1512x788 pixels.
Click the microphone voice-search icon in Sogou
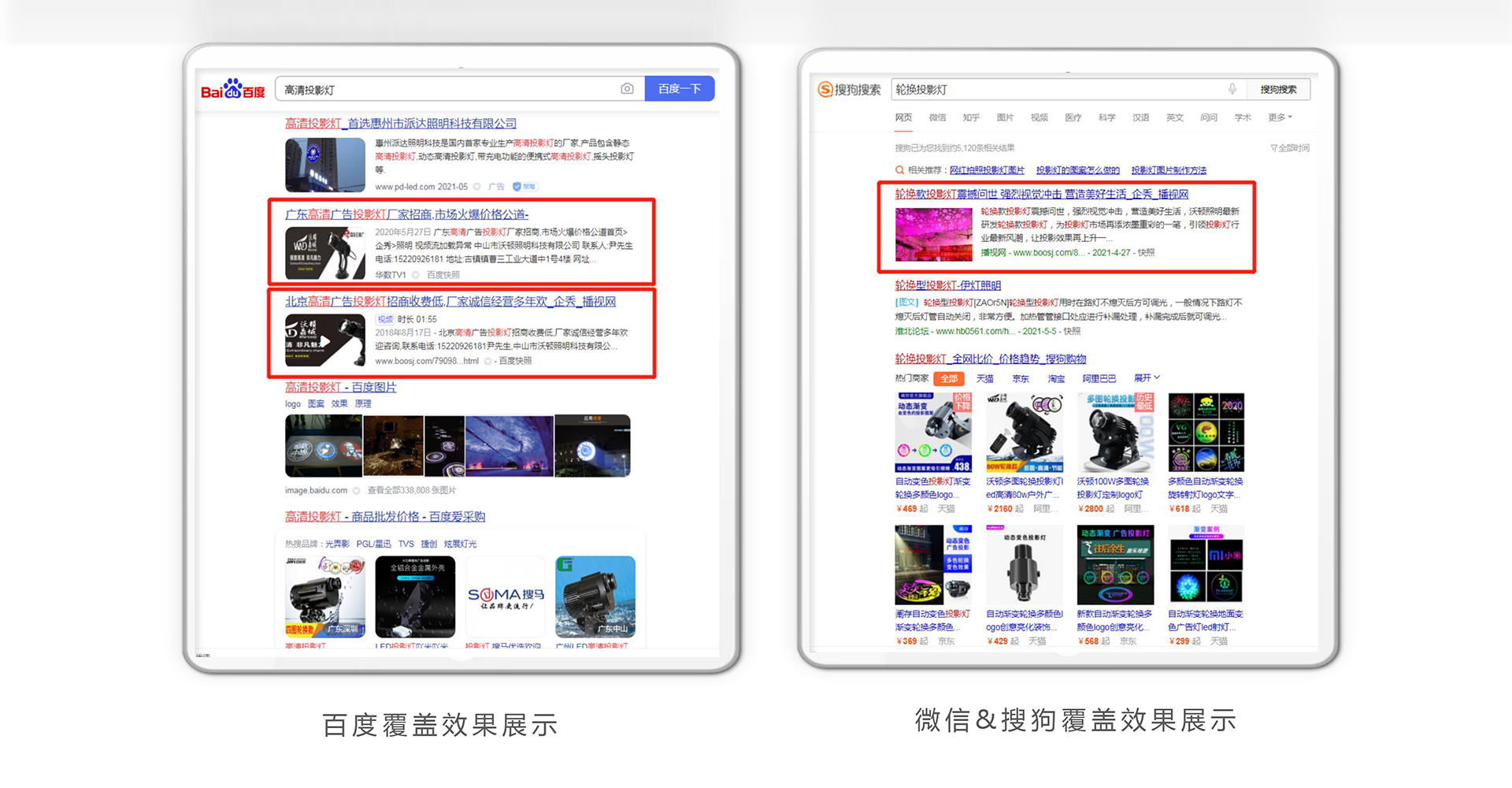click(x=1232, y=89)
